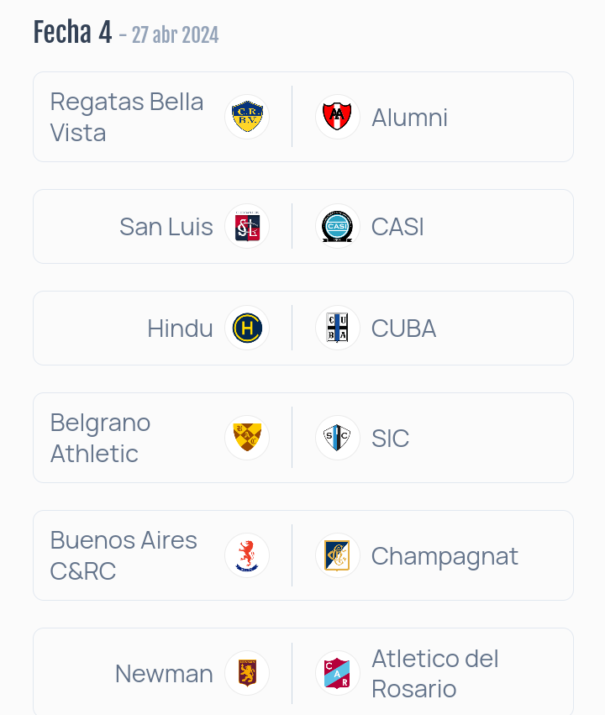
Task: Click the Newman team name
Action: (x=164, y=674)
